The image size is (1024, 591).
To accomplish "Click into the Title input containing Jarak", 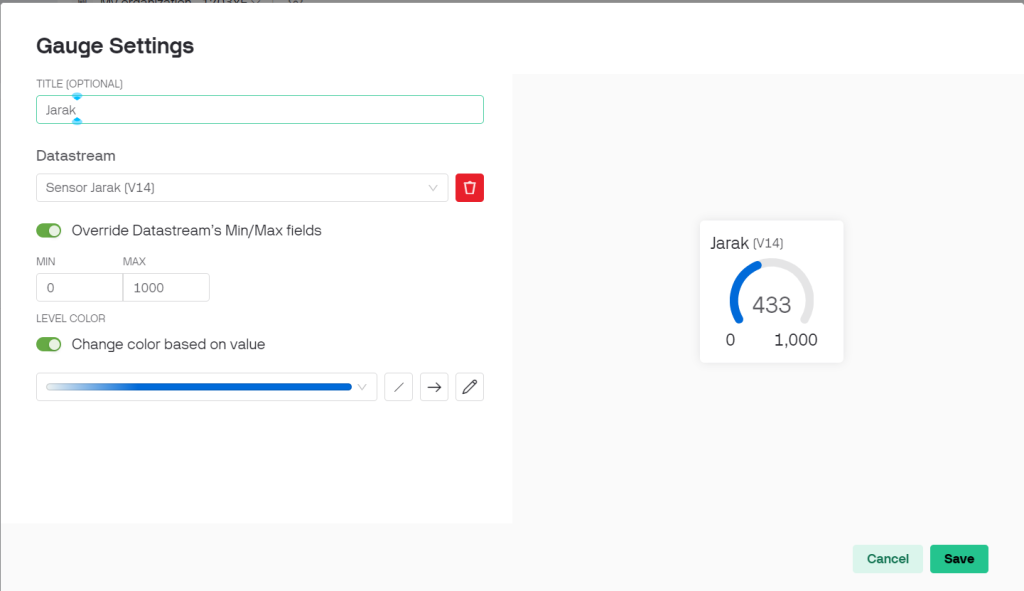I will click(260, 110).
